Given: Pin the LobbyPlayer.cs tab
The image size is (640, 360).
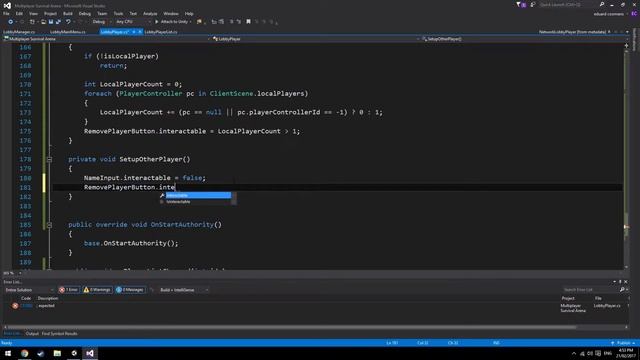Looking at the screenshot, I should (133, 32).
